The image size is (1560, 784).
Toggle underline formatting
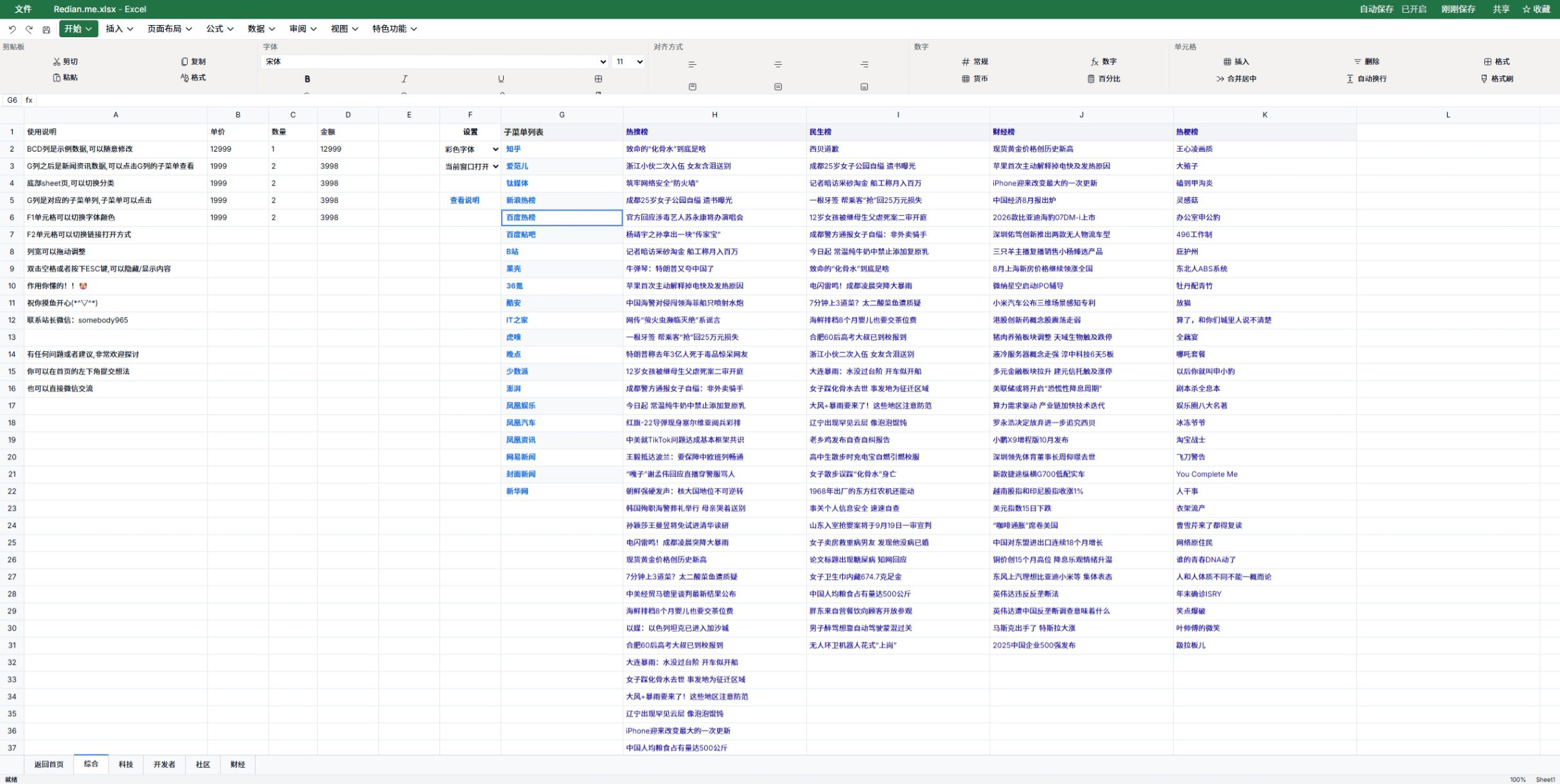point(501,79)
